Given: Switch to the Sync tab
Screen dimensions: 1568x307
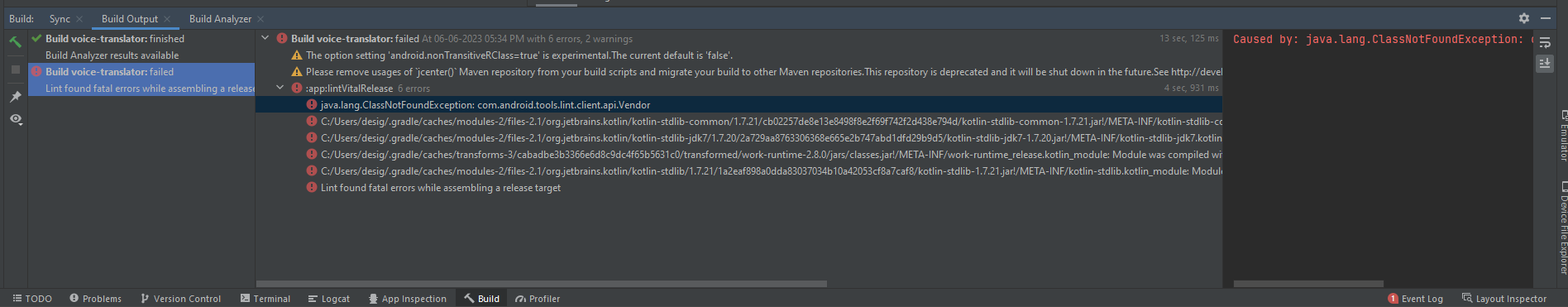Looking at the screenshot, I should [x=60, y=19].
